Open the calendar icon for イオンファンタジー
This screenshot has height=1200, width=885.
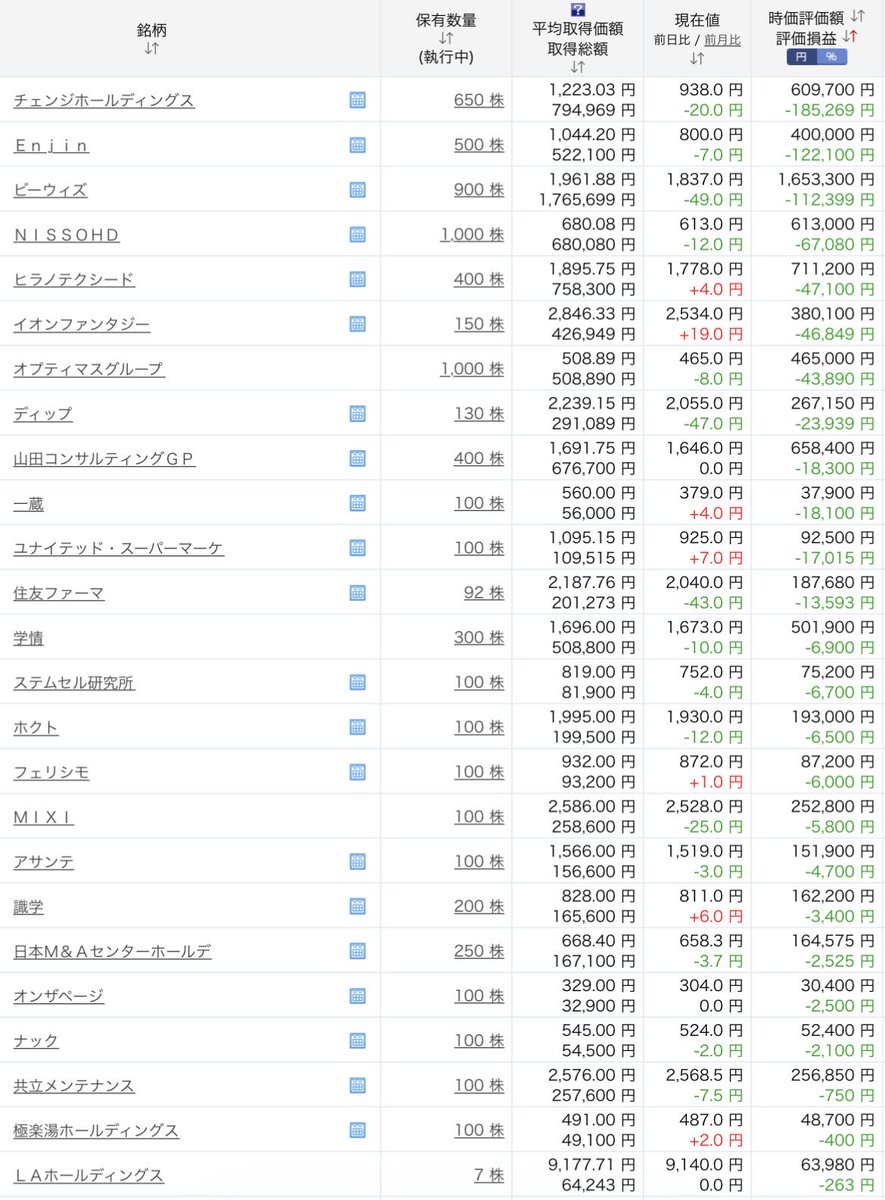(x=357, y=324)
